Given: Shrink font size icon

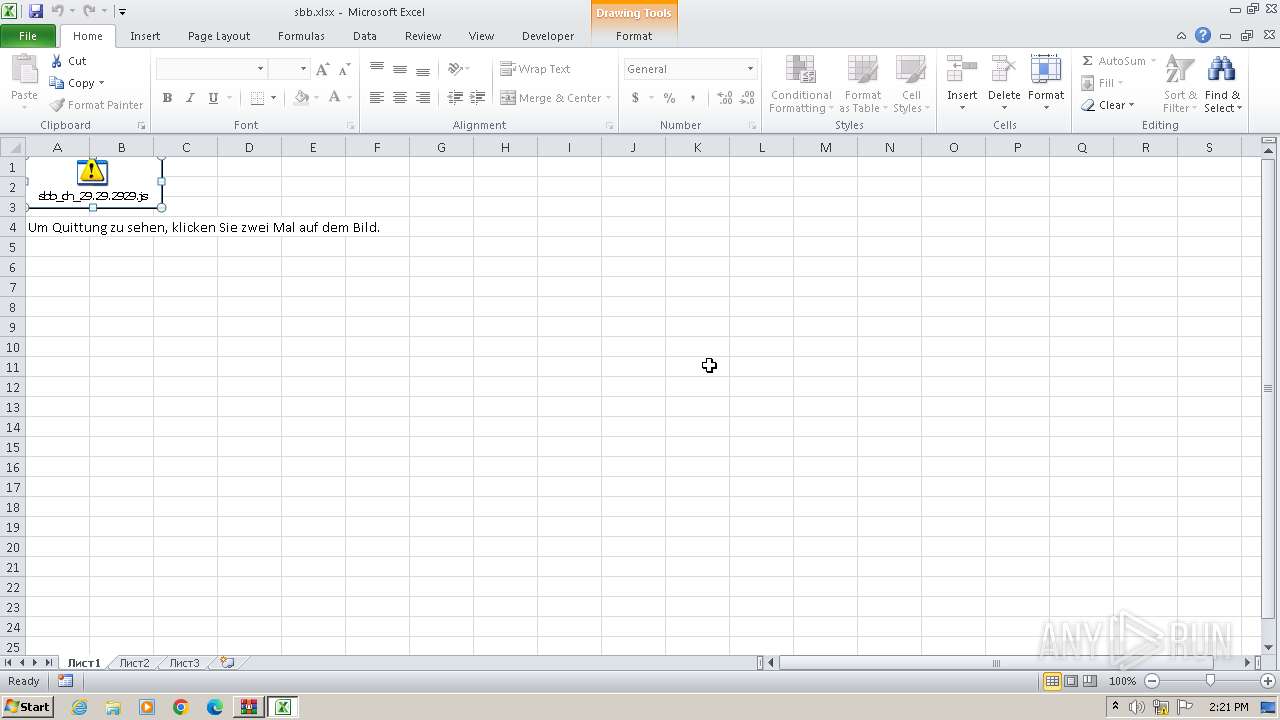Looking at the screenshot, I should click(x=344, y=69).
